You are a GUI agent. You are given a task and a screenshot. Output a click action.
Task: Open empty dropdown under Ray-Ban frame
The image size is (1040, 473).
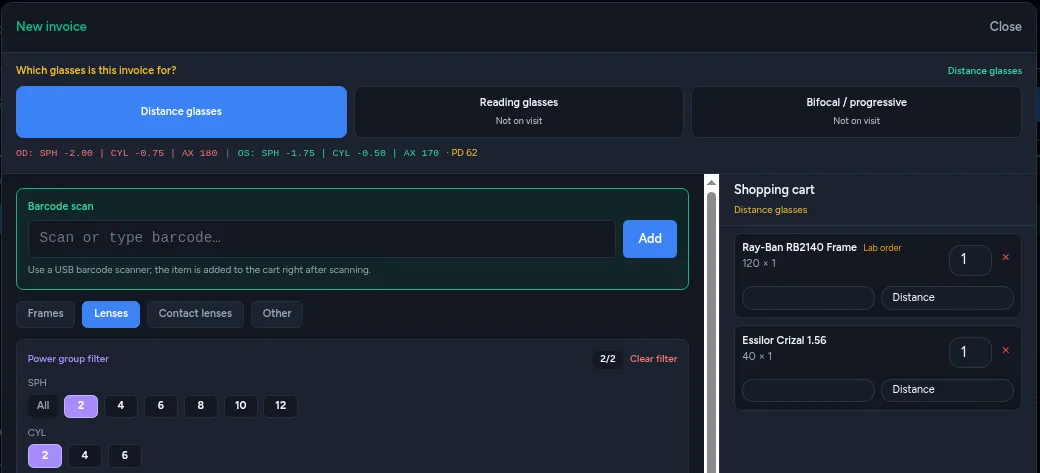click(808, 298)
